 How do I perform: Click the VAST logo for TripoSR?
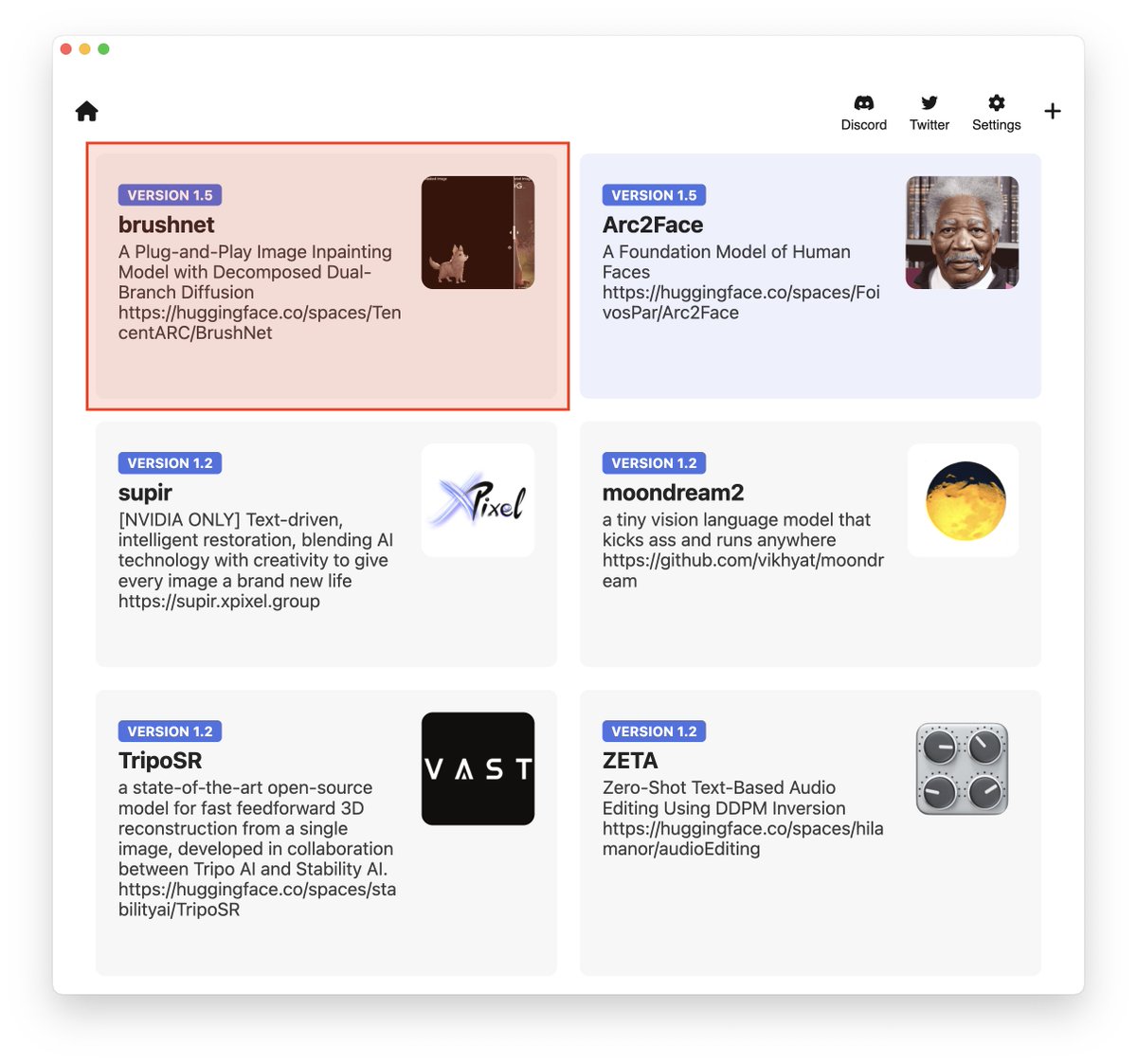click(478, 767)
